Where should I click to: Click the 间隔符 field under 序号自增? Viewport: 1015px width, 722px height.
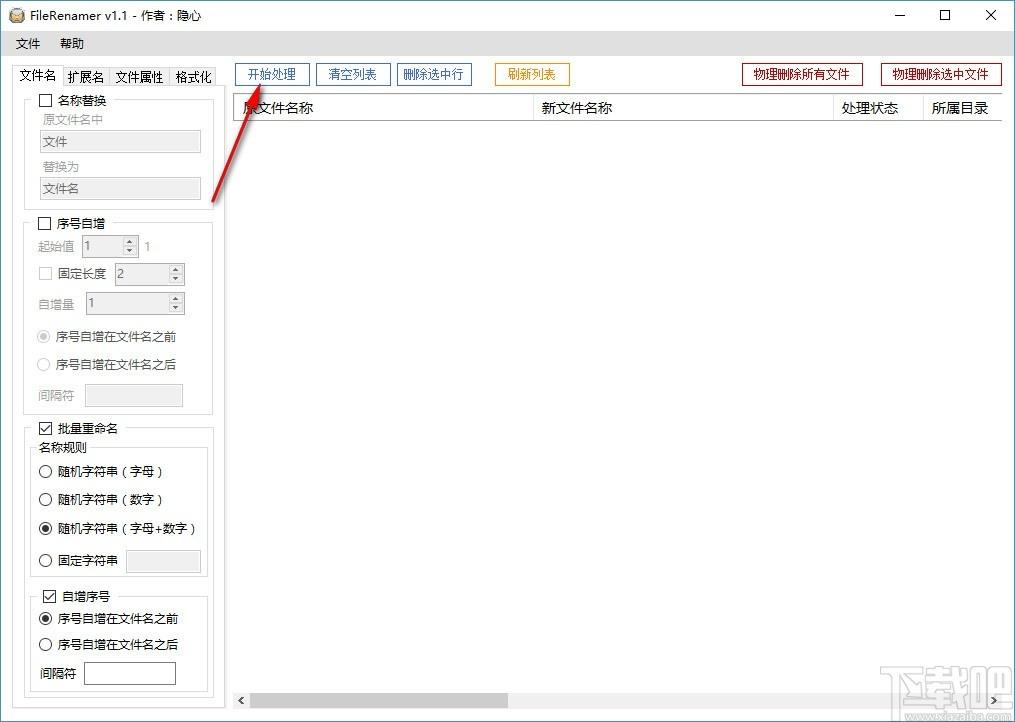pyautogui.click(x=134, y=395)
